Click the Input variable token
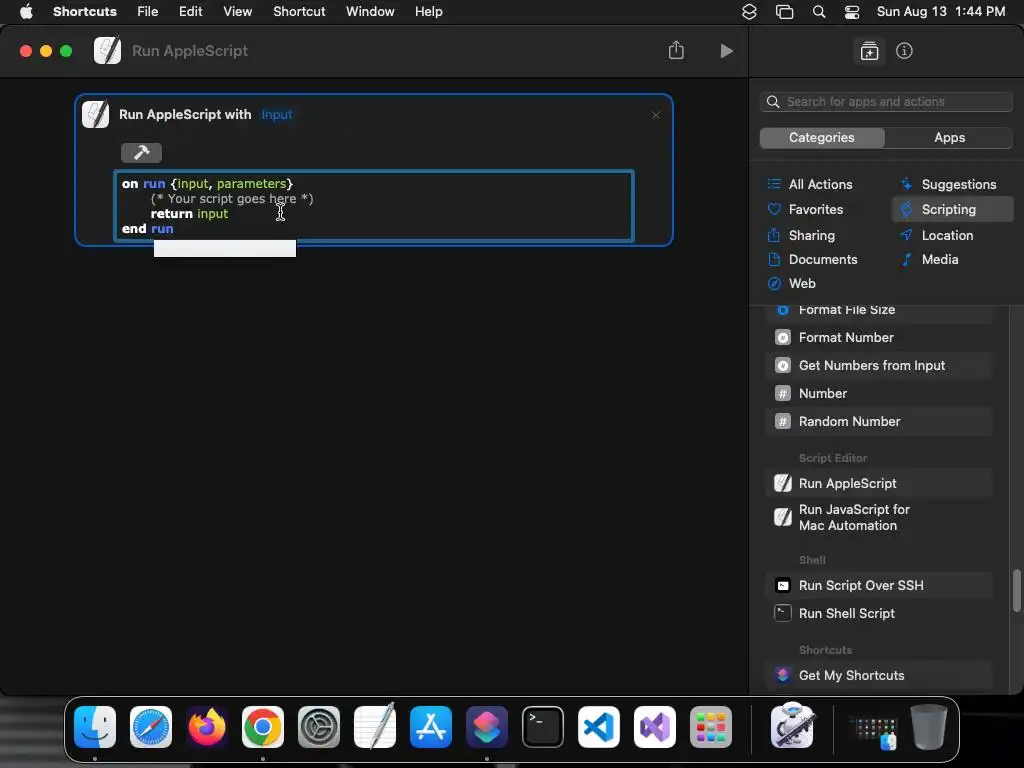1024x768 pixels. point(277,115)
